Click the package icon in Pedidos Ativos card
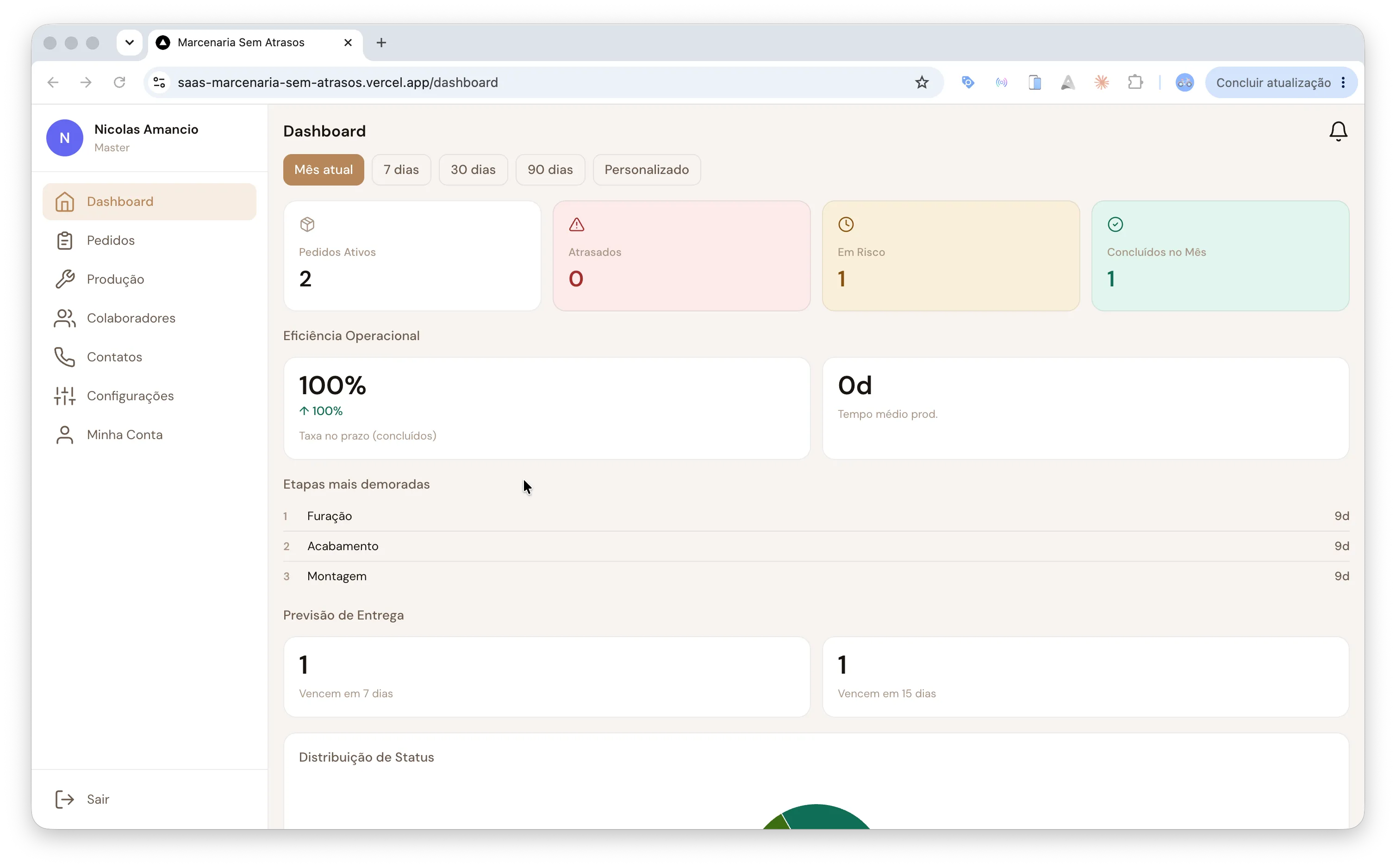The width and height of the screenshot is (1396, 868). pos(307,224)
